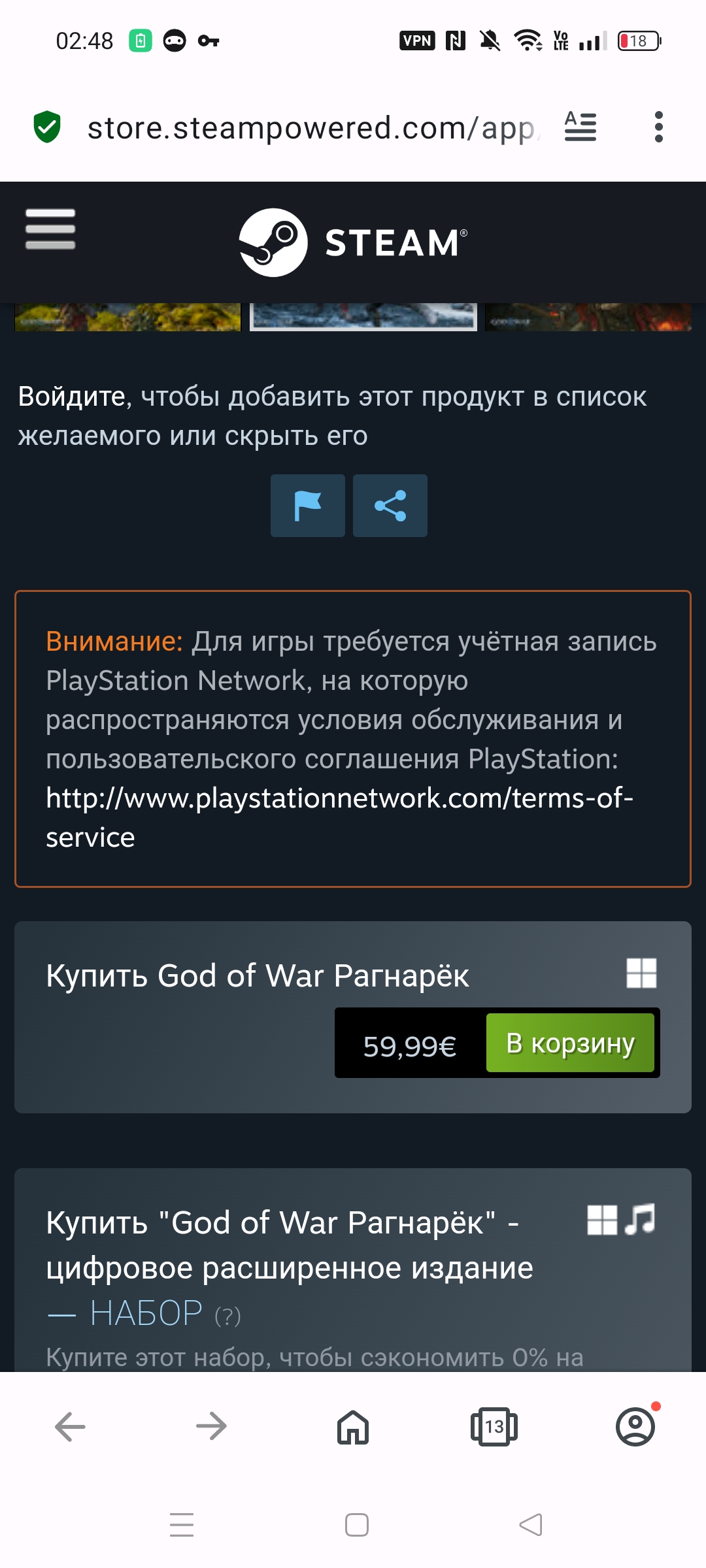Report this product with flag icon
Image resolution: width=706 pixels, height=1568 pixels.
click(308, 506)
